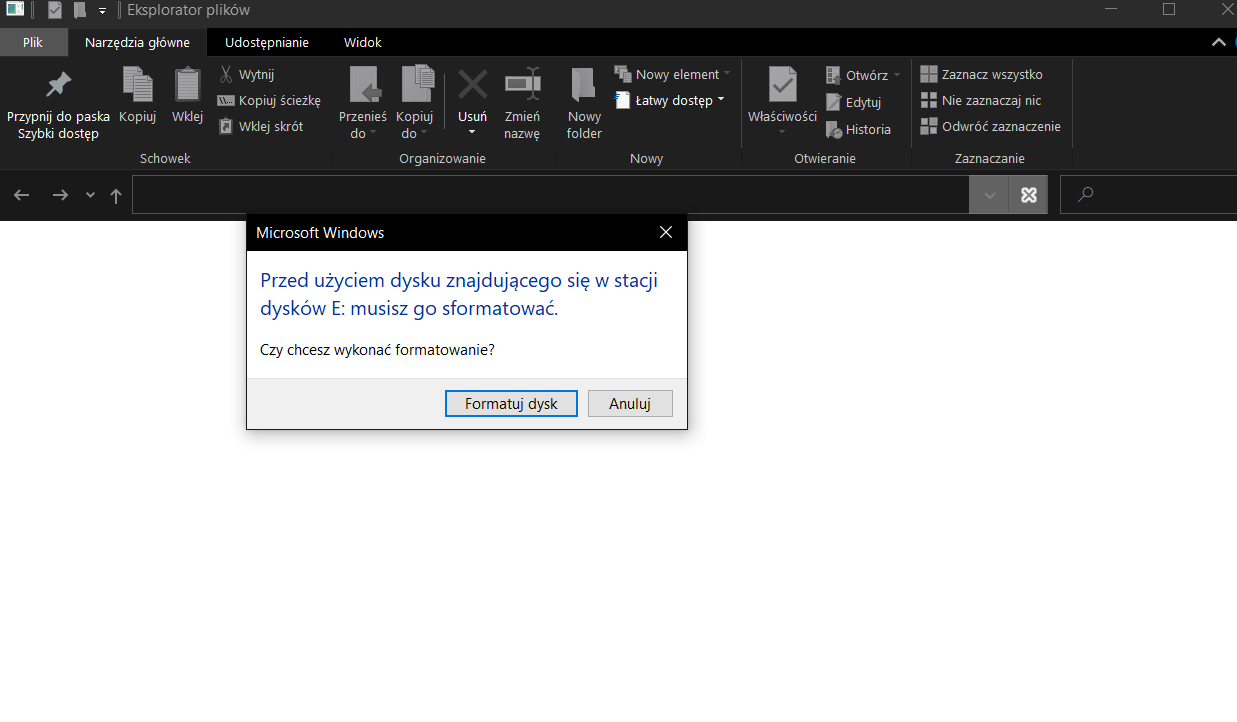Viewport: 1237px width, 722px height.
Task: Open Nowy element dropdown
Action: (672, 74)
